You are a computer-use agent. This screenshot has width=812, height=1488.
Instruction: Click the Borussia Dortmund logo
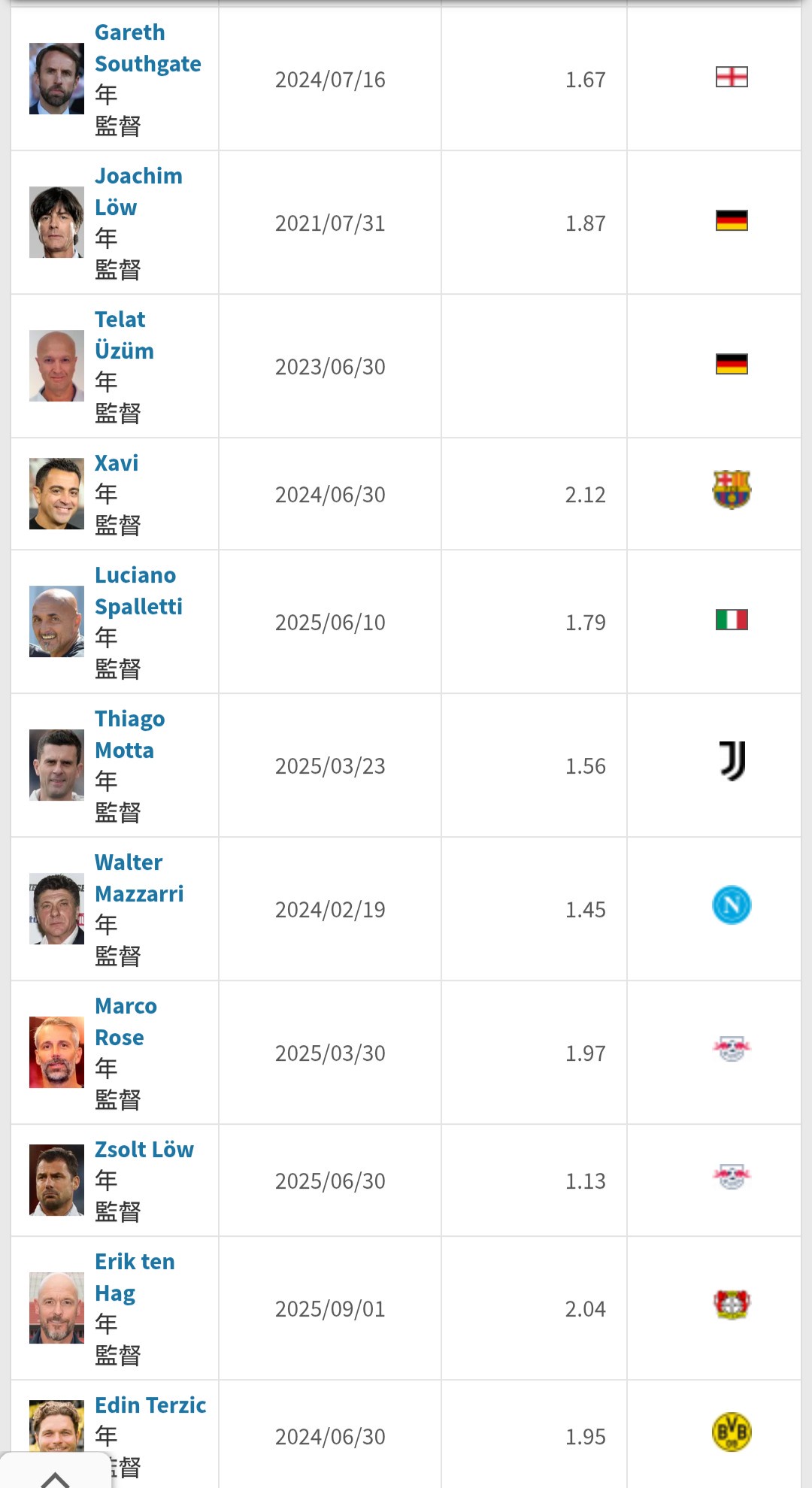pos(732,1432)
